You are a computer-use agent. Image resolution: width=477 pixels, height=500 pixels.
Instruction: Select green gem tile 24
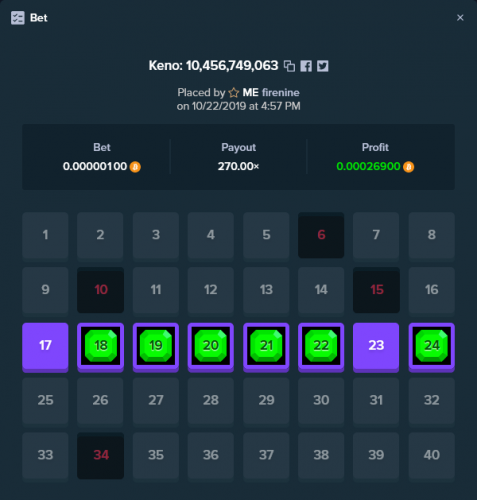click(x=432, y=347)
